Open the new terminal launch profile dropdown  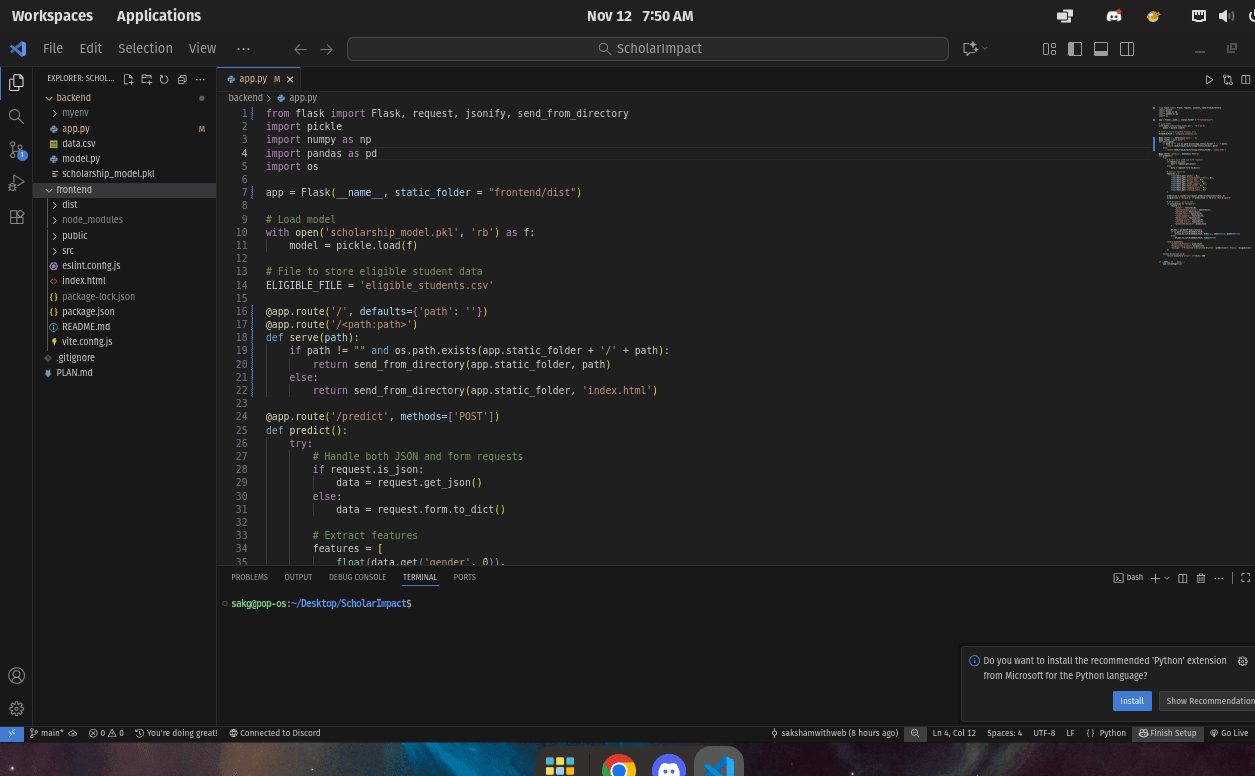[x=1166, y=578]
